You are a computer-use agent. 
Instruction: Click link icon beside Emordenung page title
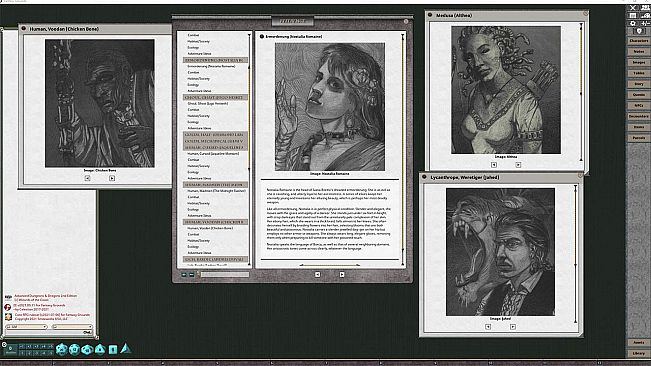262,37
